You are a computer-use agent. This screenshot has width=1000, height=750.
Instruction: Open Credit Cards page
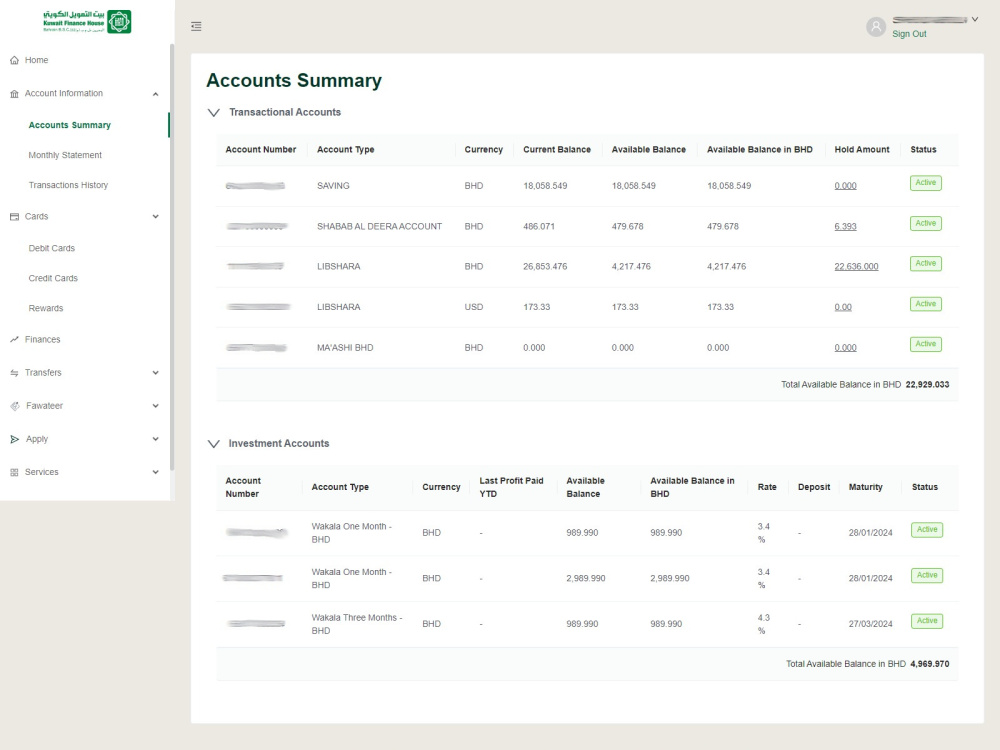pyautogui.click(x=53, y=278)
